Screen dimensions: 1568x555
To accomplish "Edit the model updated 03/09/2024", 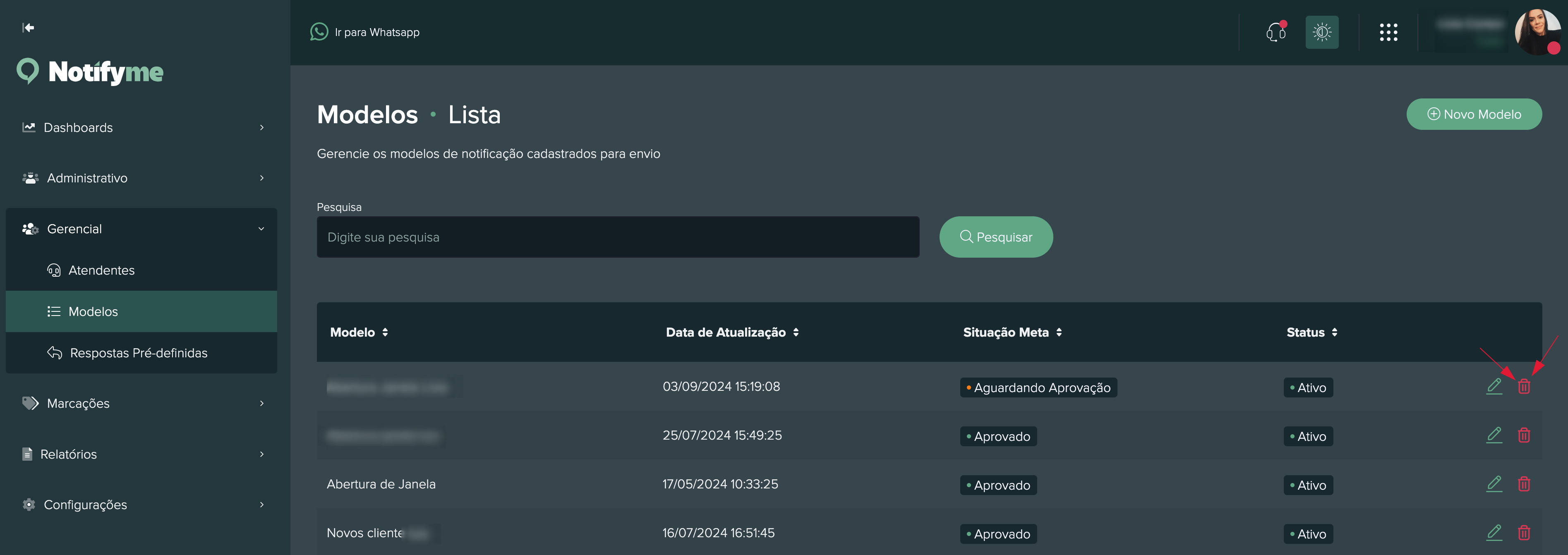I will [x=1494, y=386].
